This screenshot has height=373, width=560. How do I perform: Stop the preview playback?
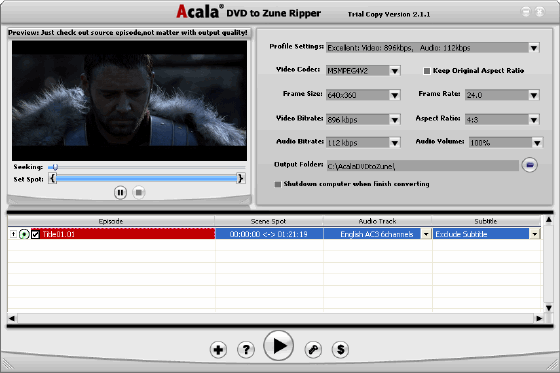(x=139, y=193)
